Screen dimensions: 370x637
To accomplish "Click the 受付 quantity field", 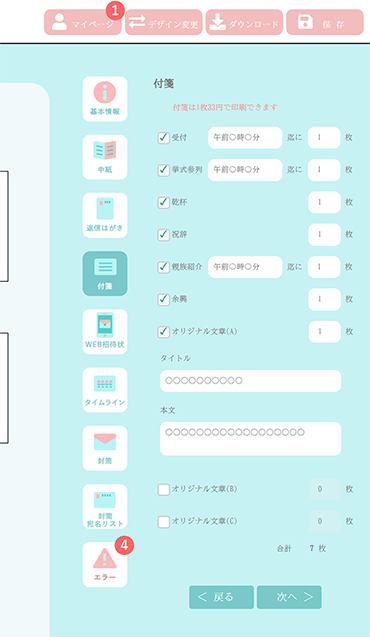I will pyautogui.click(x=324, y=137).
